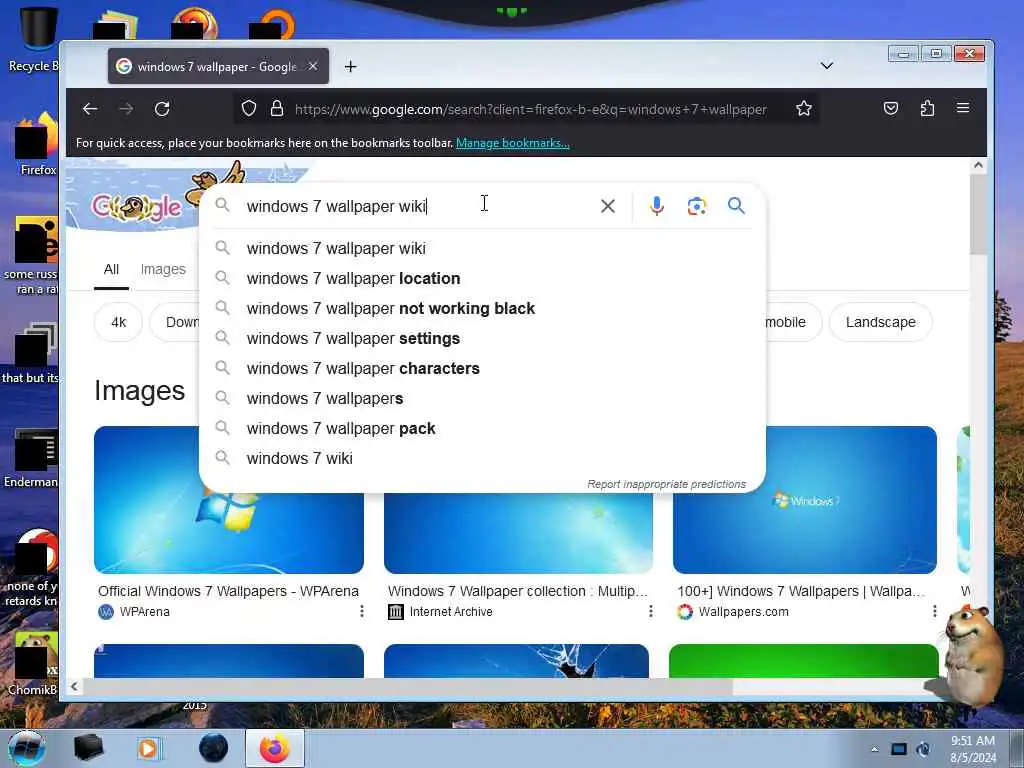
Task: Click Report inappropriate predictions link
Action: pyautogui.click(x=666, y=484)
